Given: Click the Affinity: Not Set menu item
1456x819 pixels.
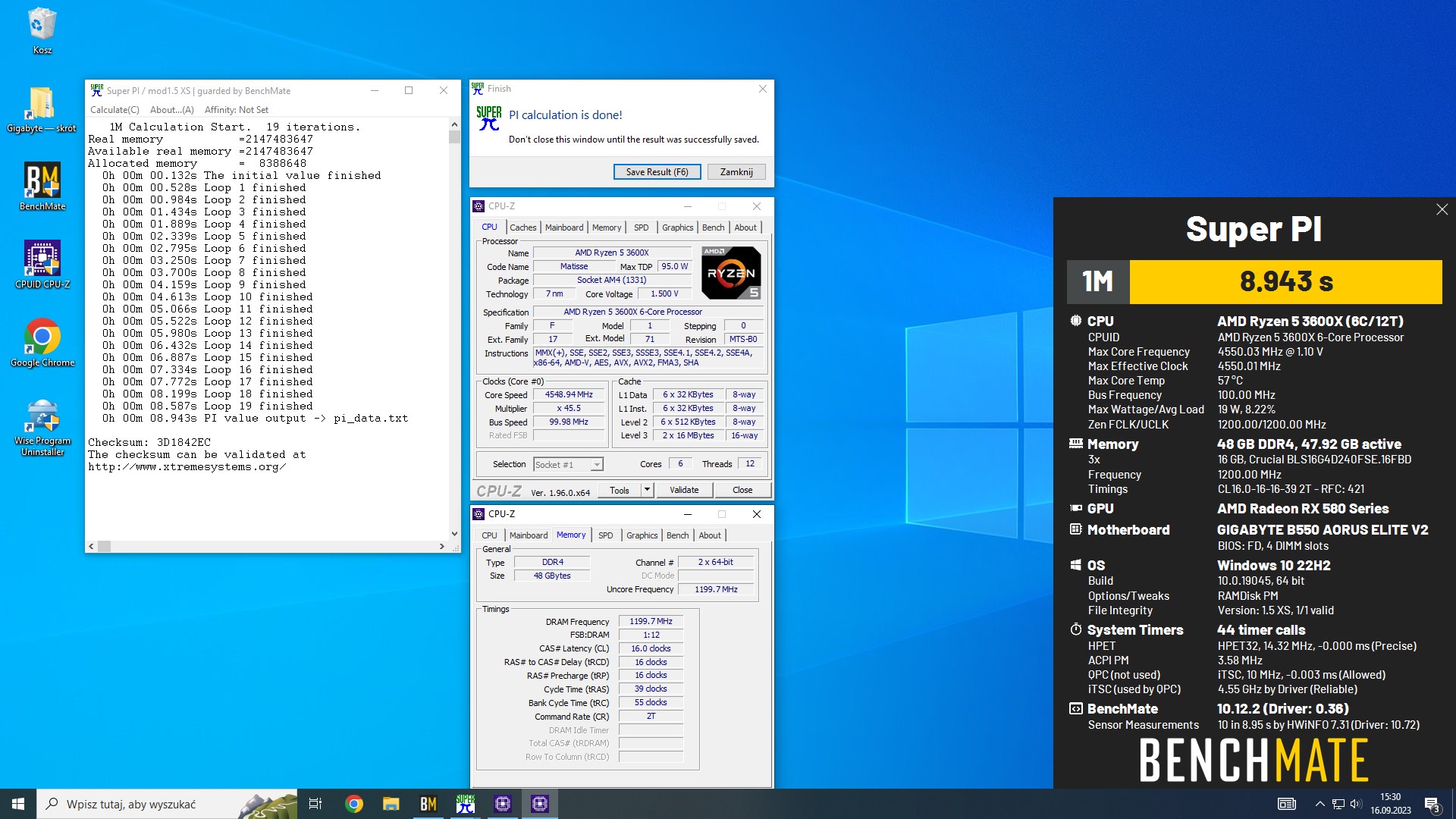Looking at the screenshot, I should pos(237,110).
